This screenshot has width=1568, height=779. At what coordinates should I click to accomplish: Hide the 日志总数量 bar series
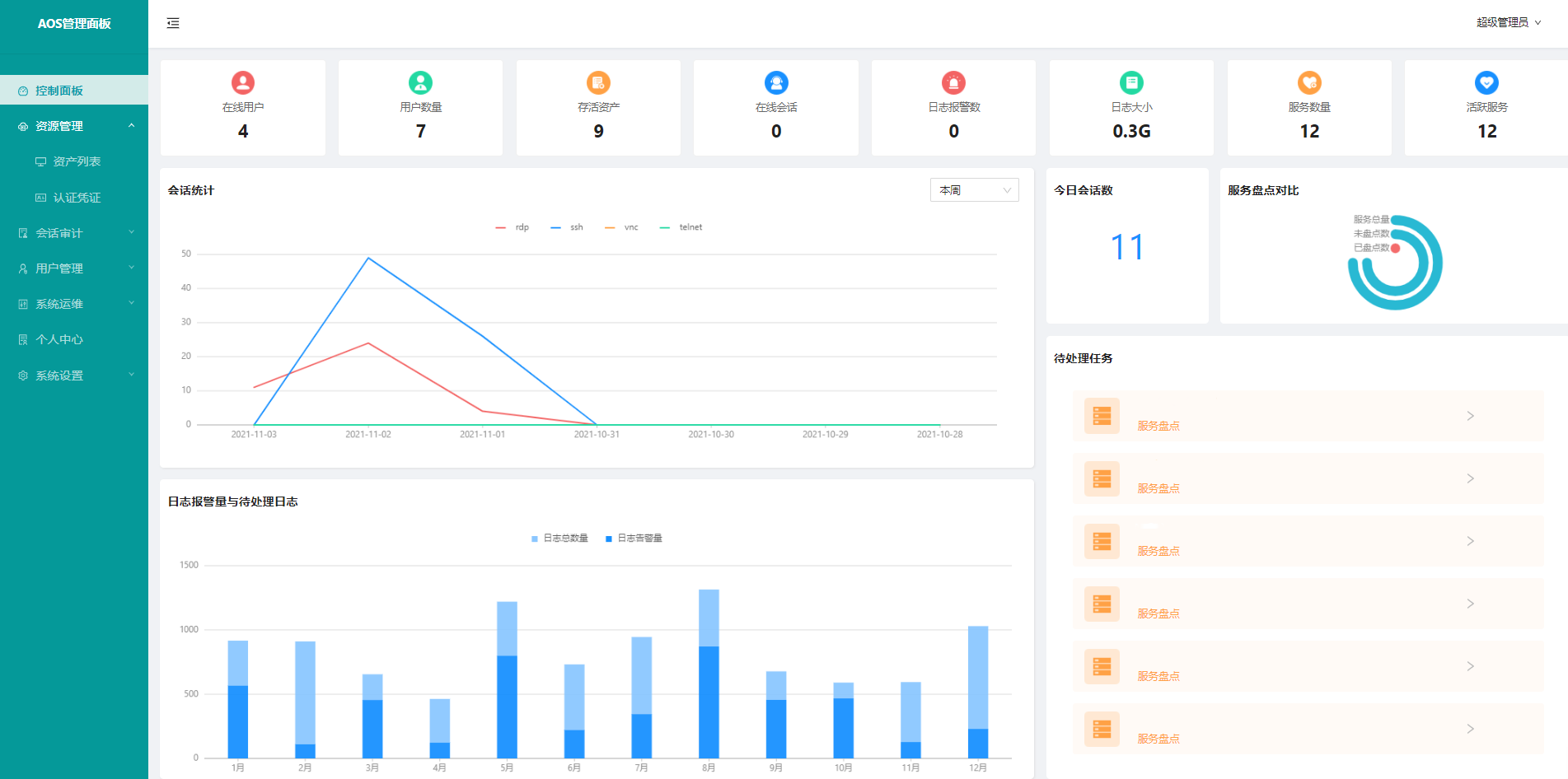coord(560,539)
